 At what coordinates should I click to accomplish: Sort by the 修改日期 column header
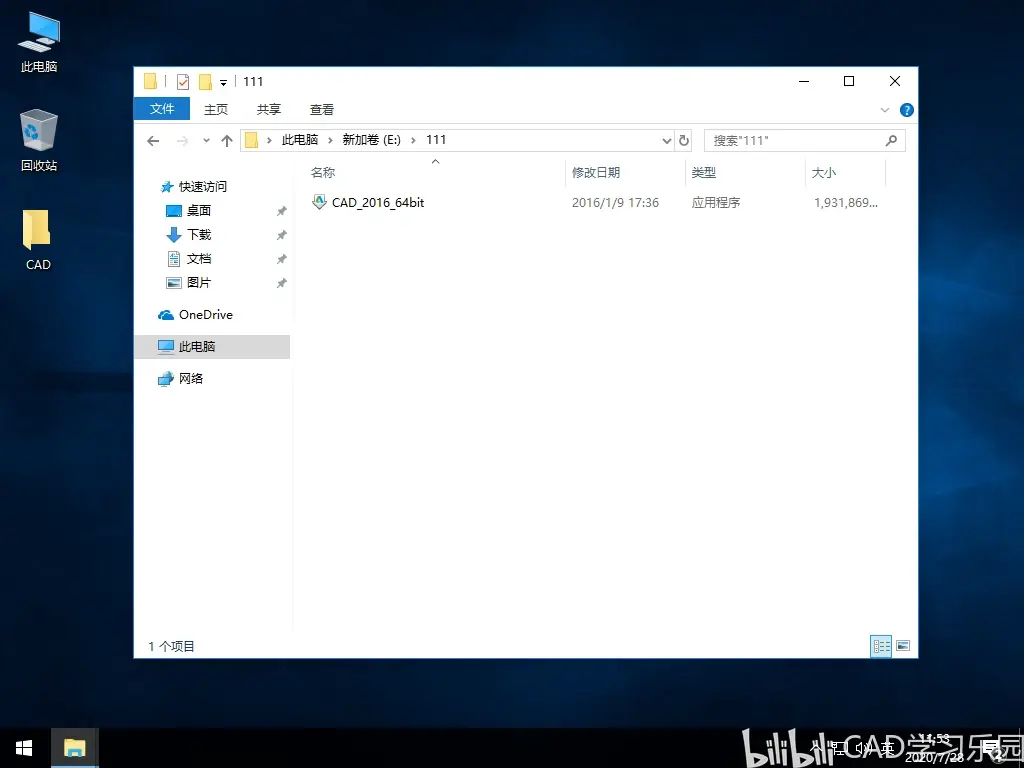(x=596, y=172)
